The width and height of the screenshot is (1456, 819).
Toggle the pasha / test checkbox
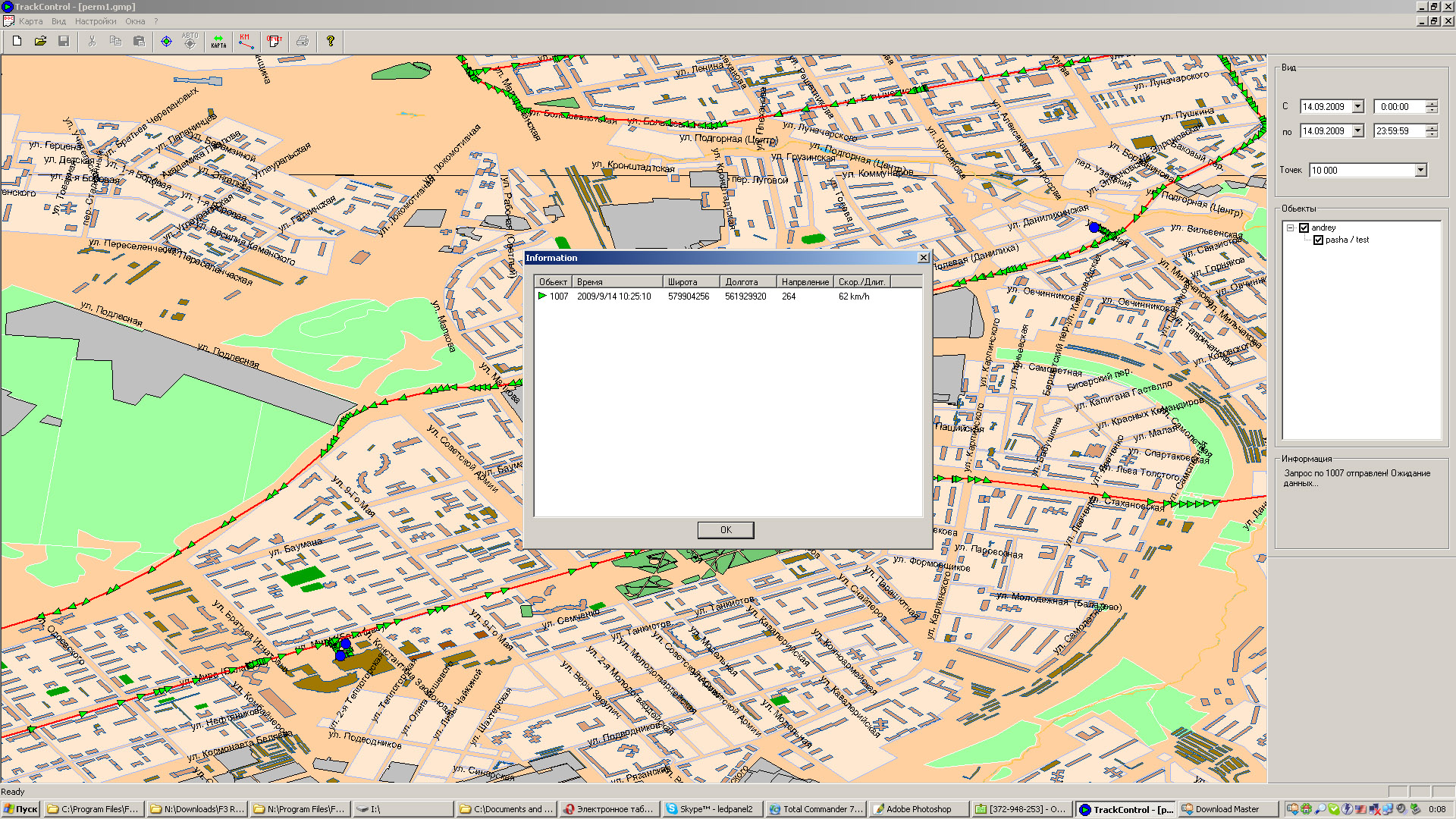click(x=1318, y=240)
